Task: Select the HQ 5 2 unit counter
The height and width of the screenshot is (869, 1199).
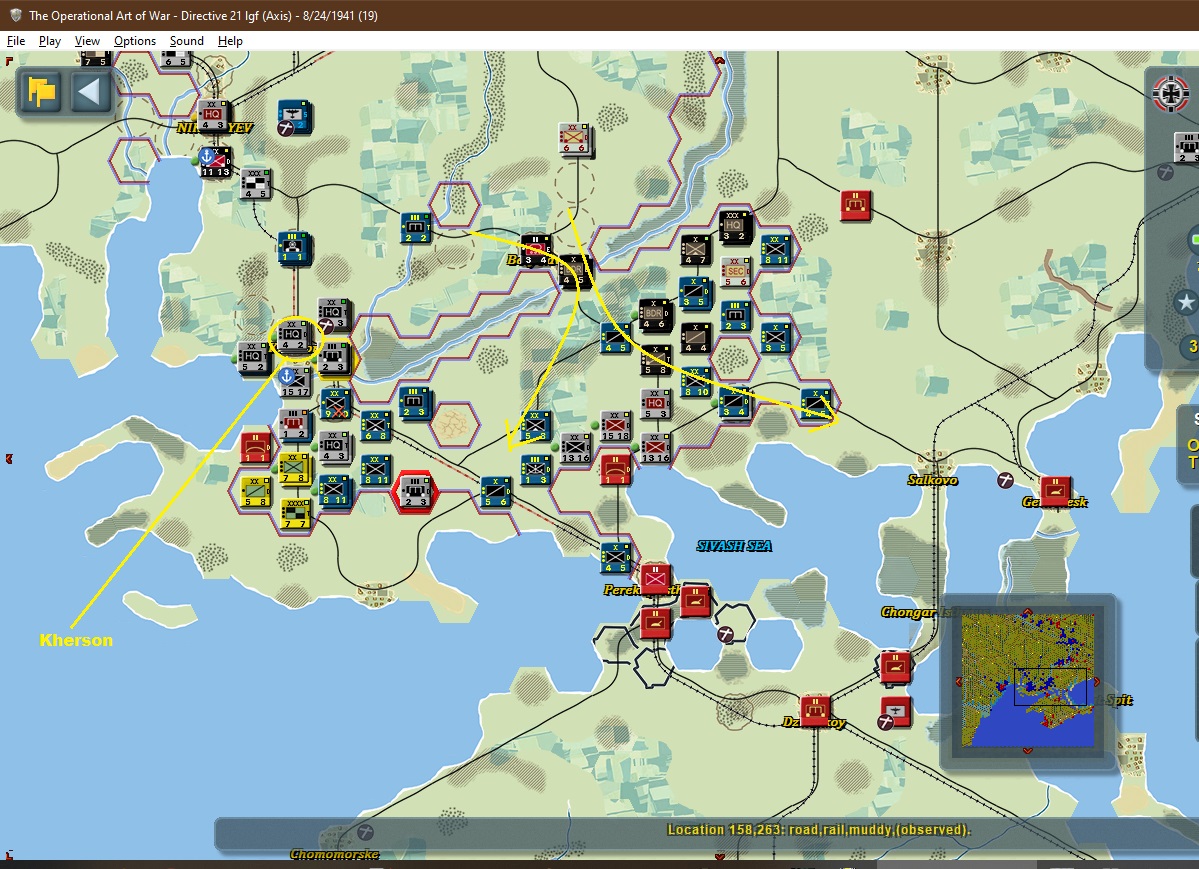Action: click(253, 358)
